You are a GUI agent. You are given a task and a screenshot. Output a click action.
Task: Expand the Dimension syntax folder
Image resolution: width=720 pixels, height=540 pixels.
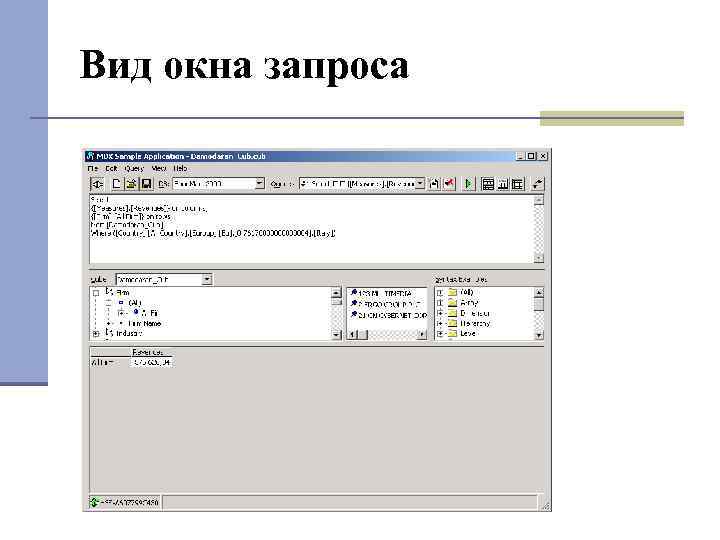pos(439,313)
